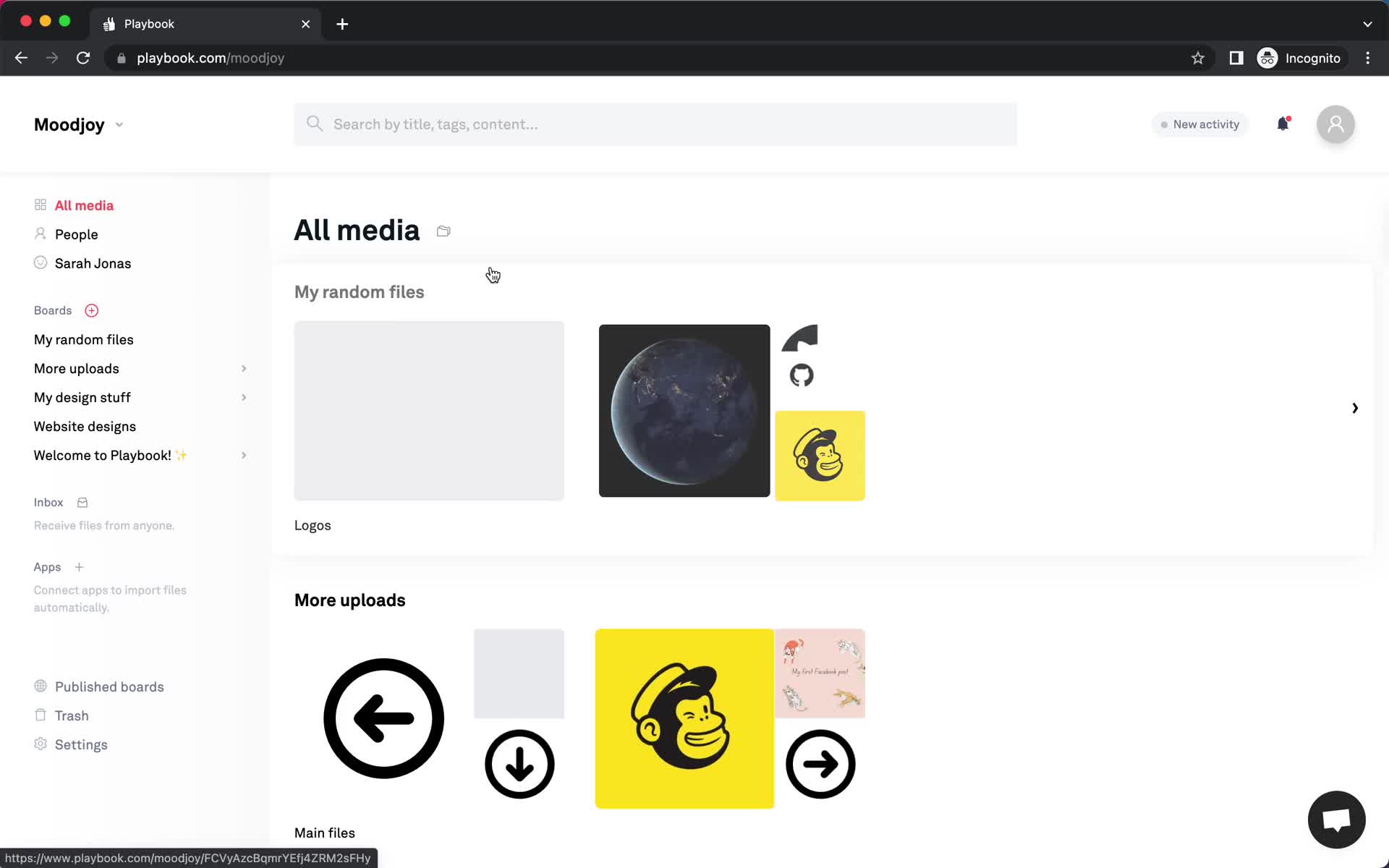Expand the My design stuff board
1389x868 pixels.
243,397
